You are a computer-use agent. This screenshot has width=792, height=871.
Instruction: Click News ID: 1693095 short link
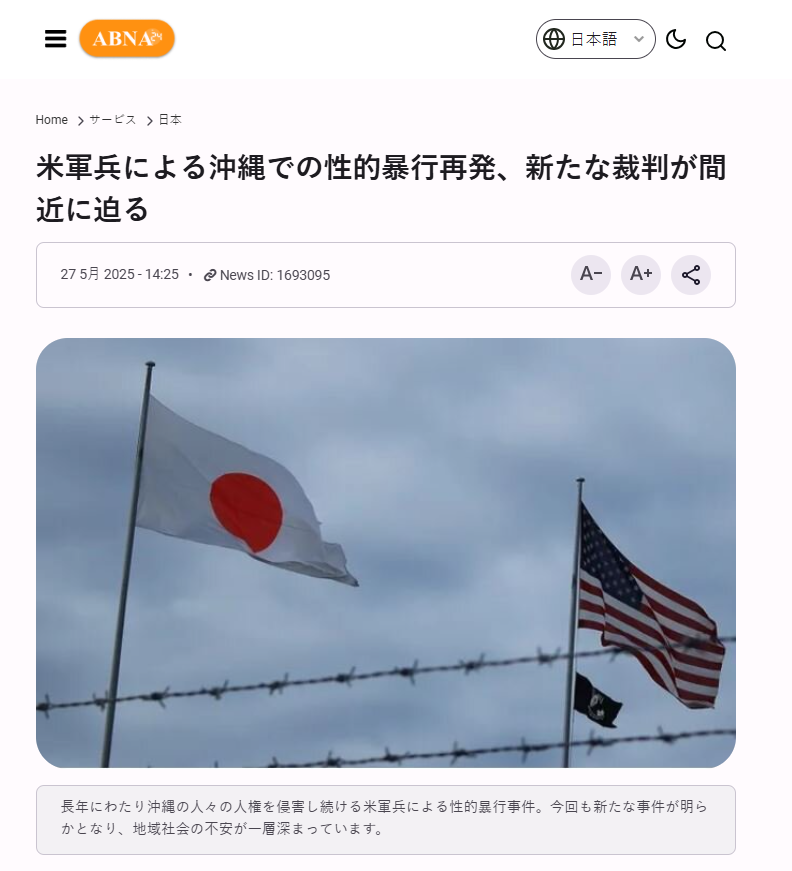pos(275,275)
